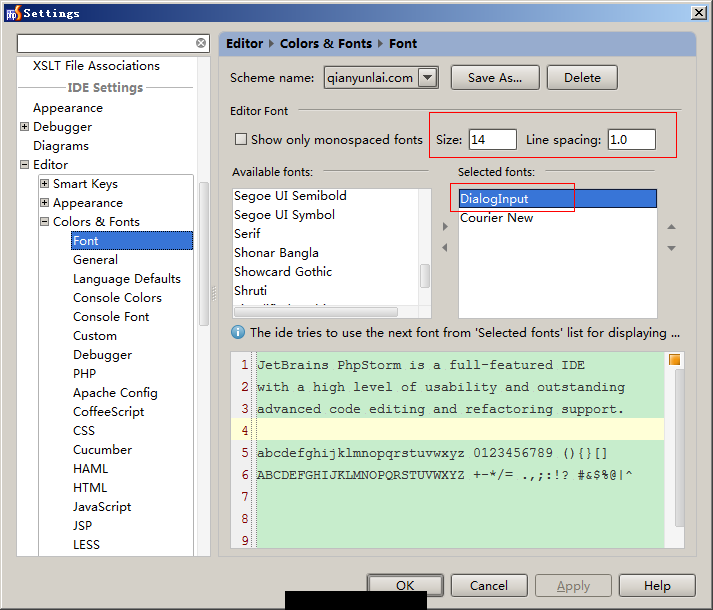Screen dimensions: 713x610
Task: Select JavaScript color settings
Action: click(x=102, y=507)
